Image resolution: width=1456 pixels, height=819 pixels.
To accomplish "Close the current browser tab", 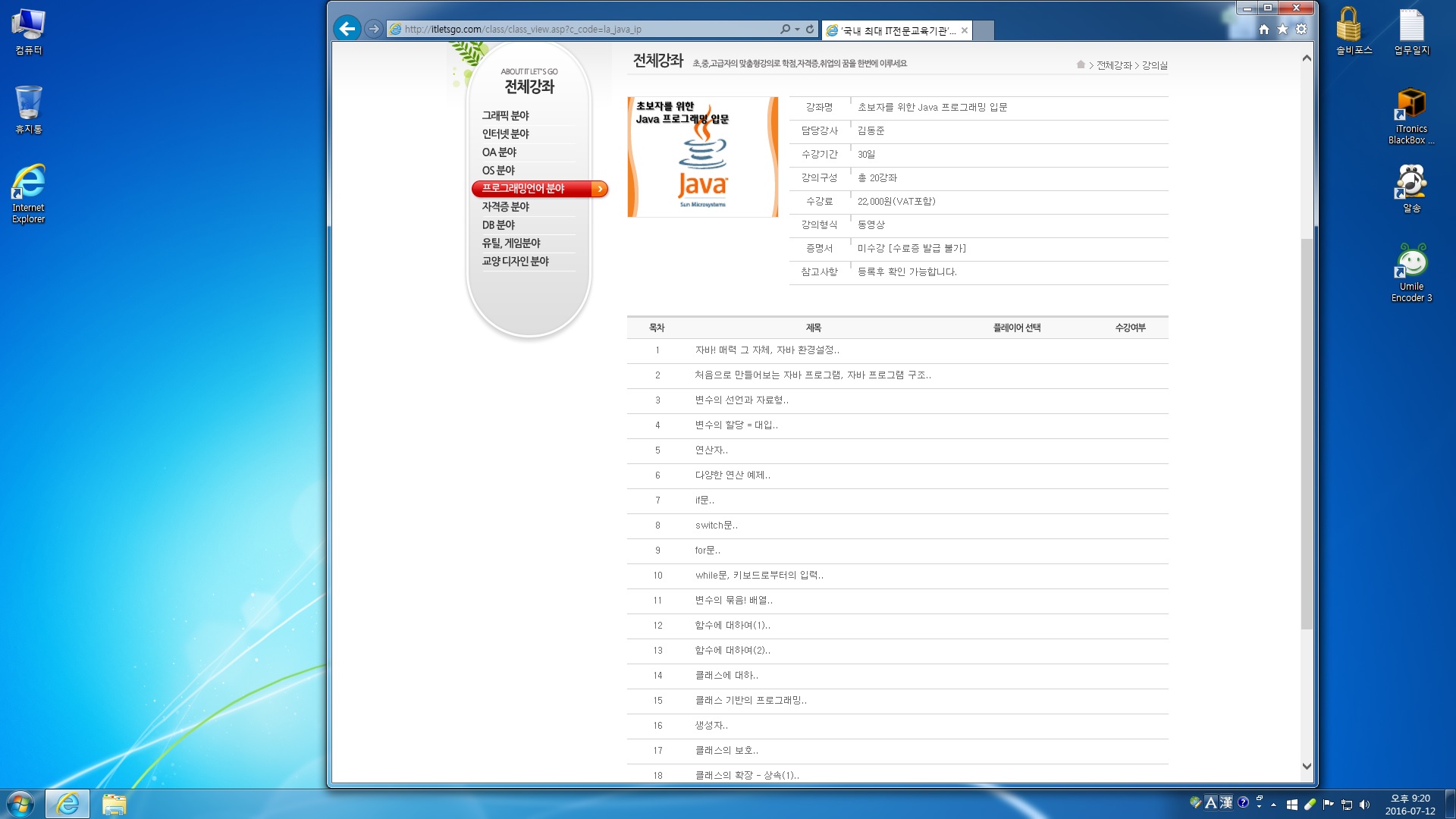I will click(965, 30).
